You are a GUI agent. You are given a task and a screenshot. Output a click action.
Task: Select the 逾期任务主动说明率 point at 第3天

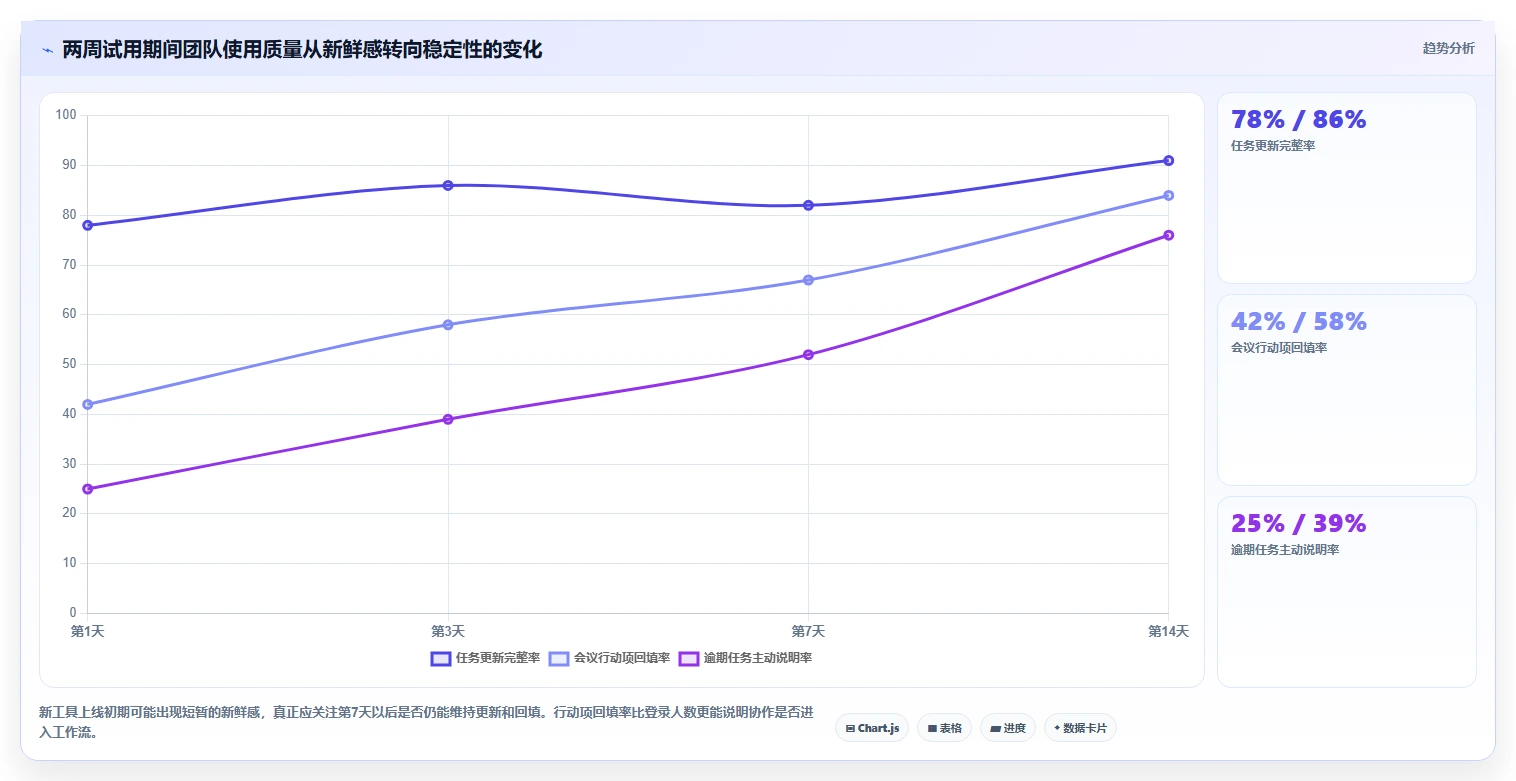click(448, 419)
